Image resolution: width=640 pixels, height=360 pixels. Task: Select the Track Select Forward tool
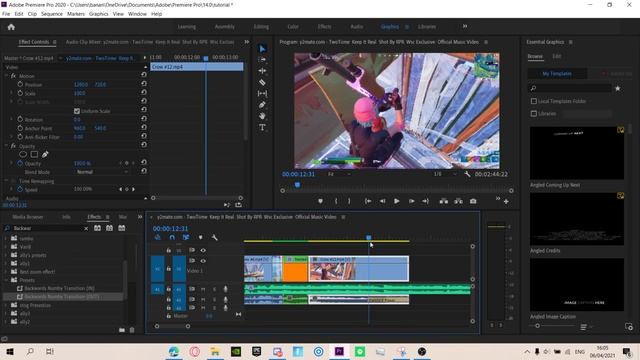click(262, 60)
